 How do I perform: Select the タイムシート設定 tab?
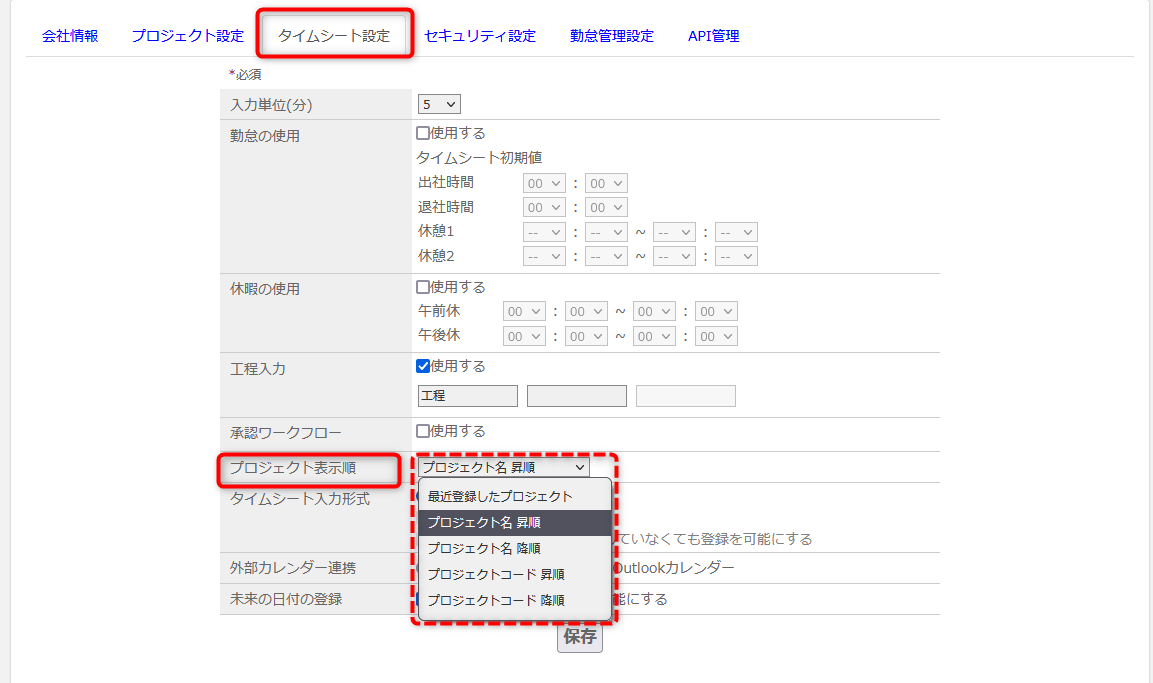click(334, 36)
